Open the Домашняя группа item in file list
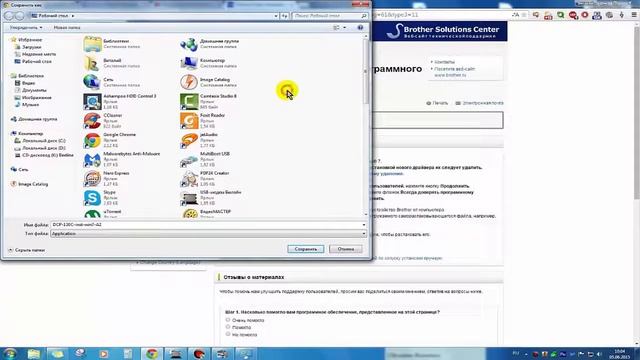Image resolution: width=640 pixels, height=360 pixels. [x=209, y=44]
